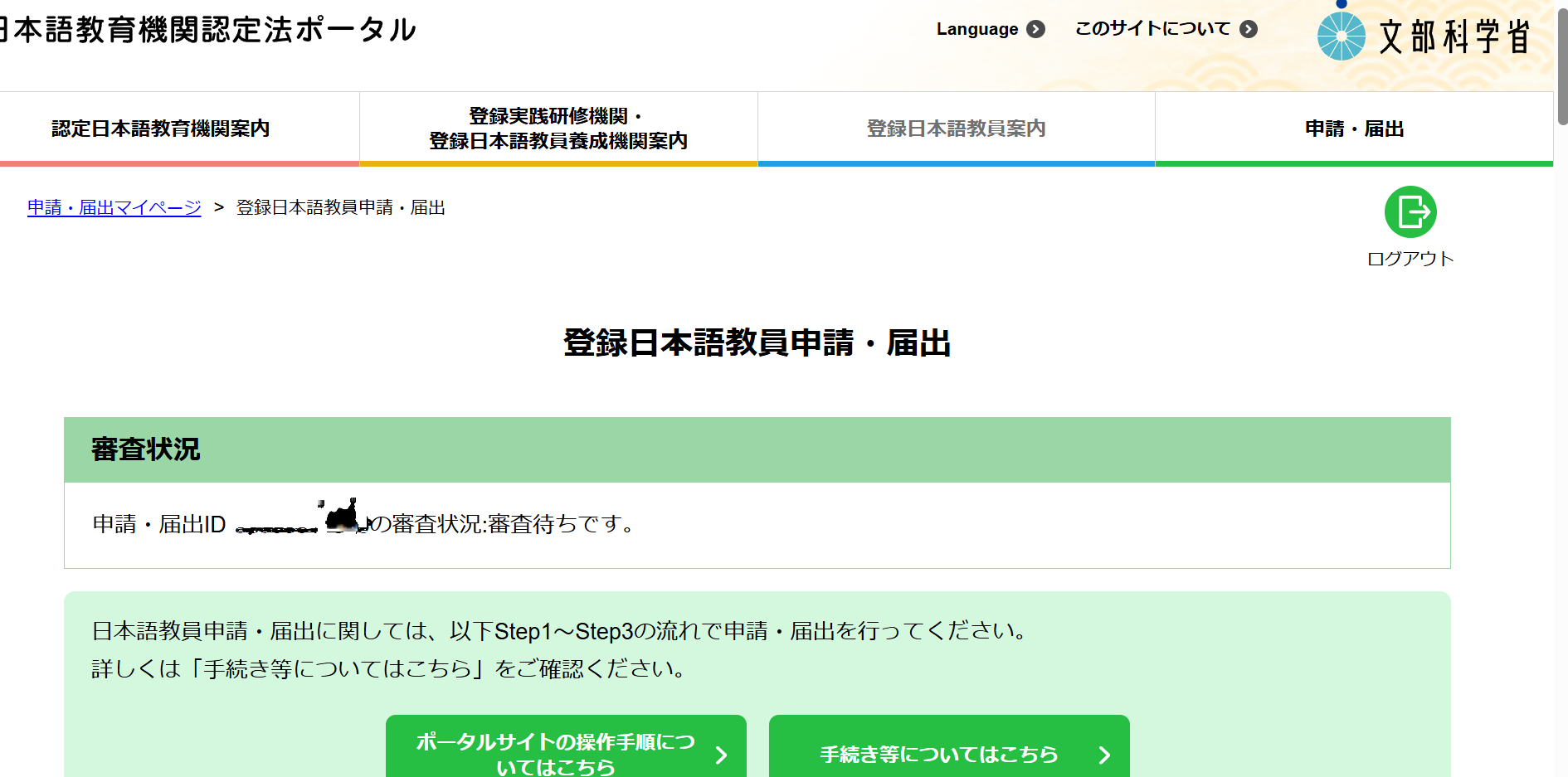Select 登録実践研修機関・登録日本語教員養成機関案内 menu

click(x=558, y=129)
